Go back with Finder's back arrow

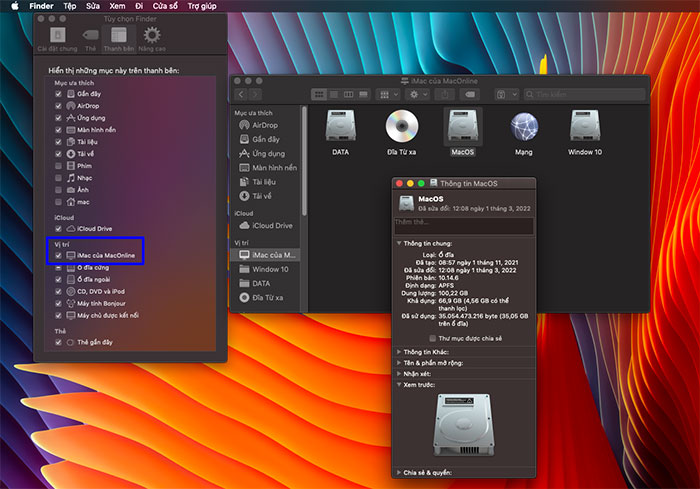(241, 94)
